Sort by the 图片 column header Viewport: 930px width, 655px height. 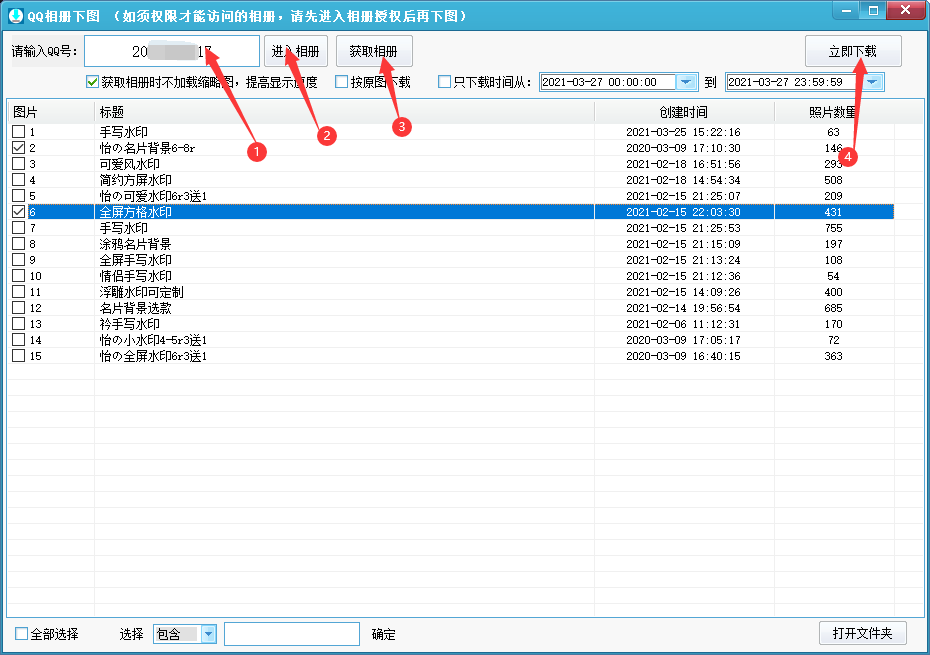point(50,112)
